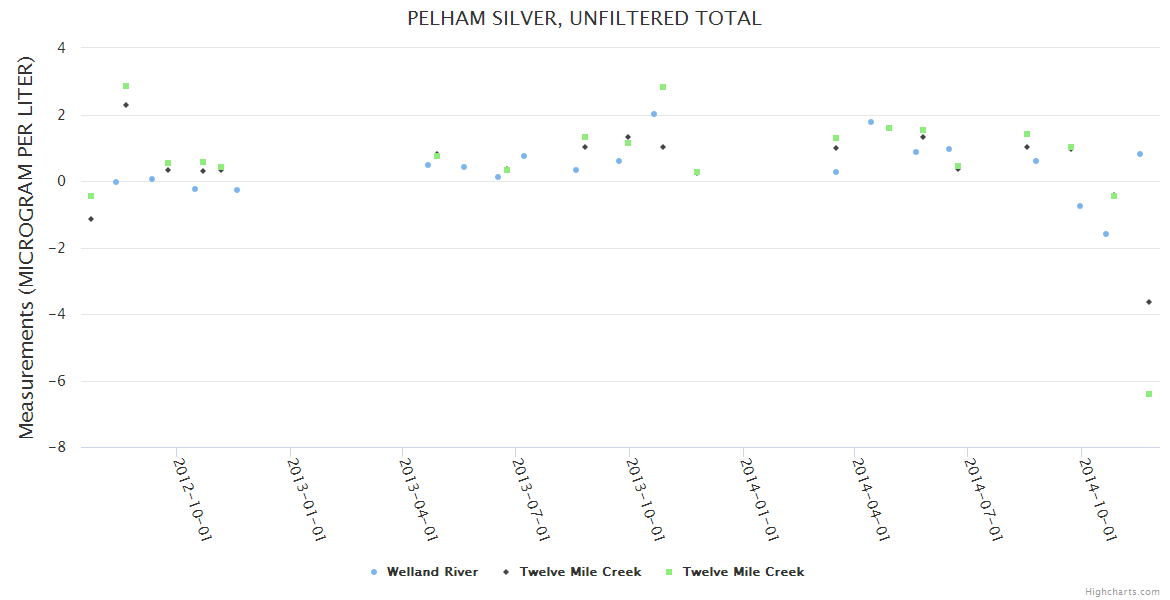The width and height of the screenshot is (1170, 600).
Task: Hide the green-square Twelve Mile Creek series label
Action: click(743, 572)
